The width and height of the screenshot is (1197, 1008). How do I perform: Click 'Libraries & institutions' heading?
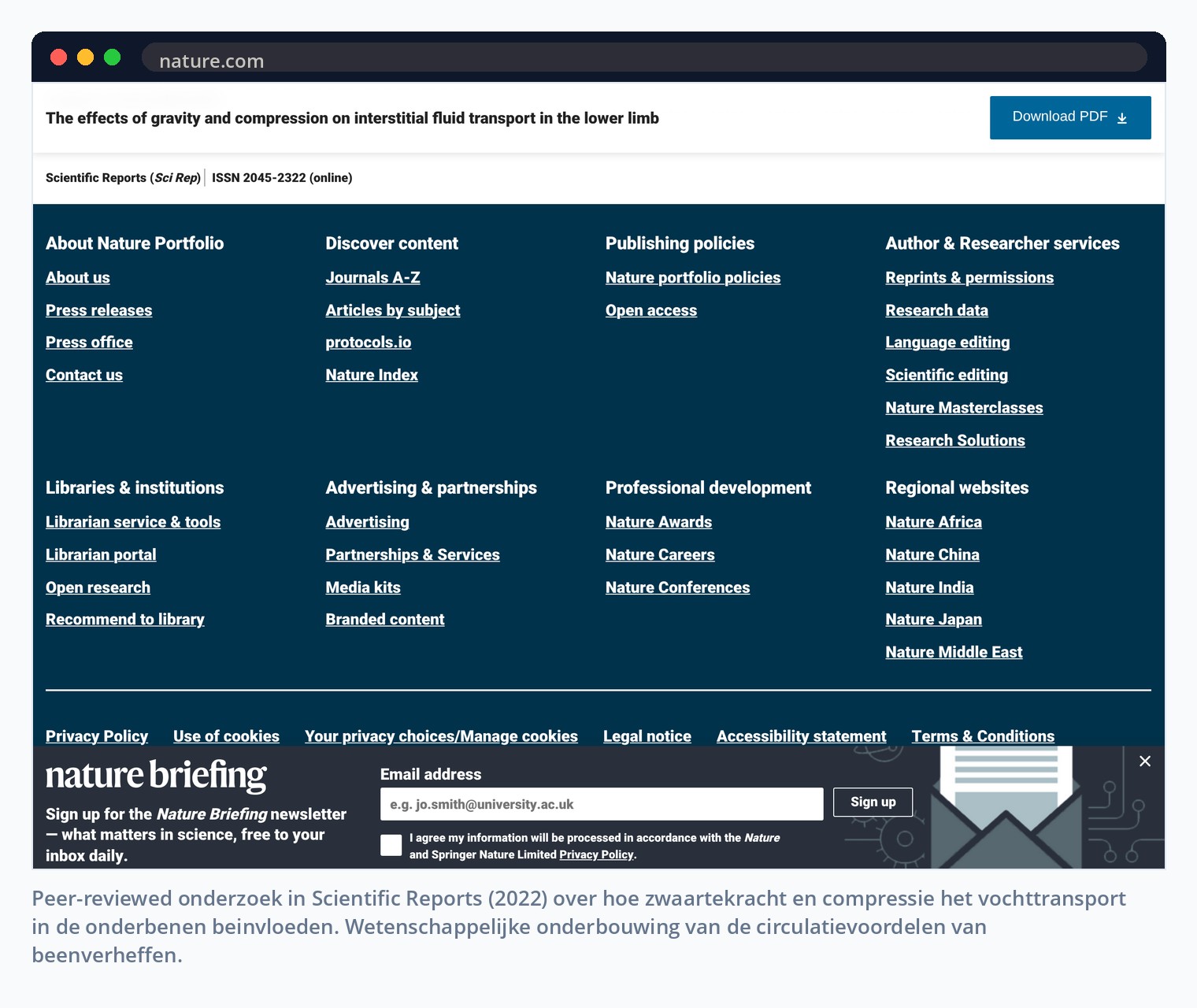[135, 487]
